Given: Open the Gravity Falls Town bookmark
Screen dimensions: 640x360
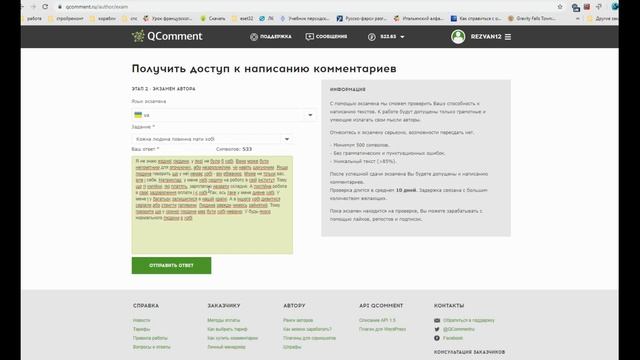Looking at the screenshot, I should pyautogui.click(x=532, y=18).
